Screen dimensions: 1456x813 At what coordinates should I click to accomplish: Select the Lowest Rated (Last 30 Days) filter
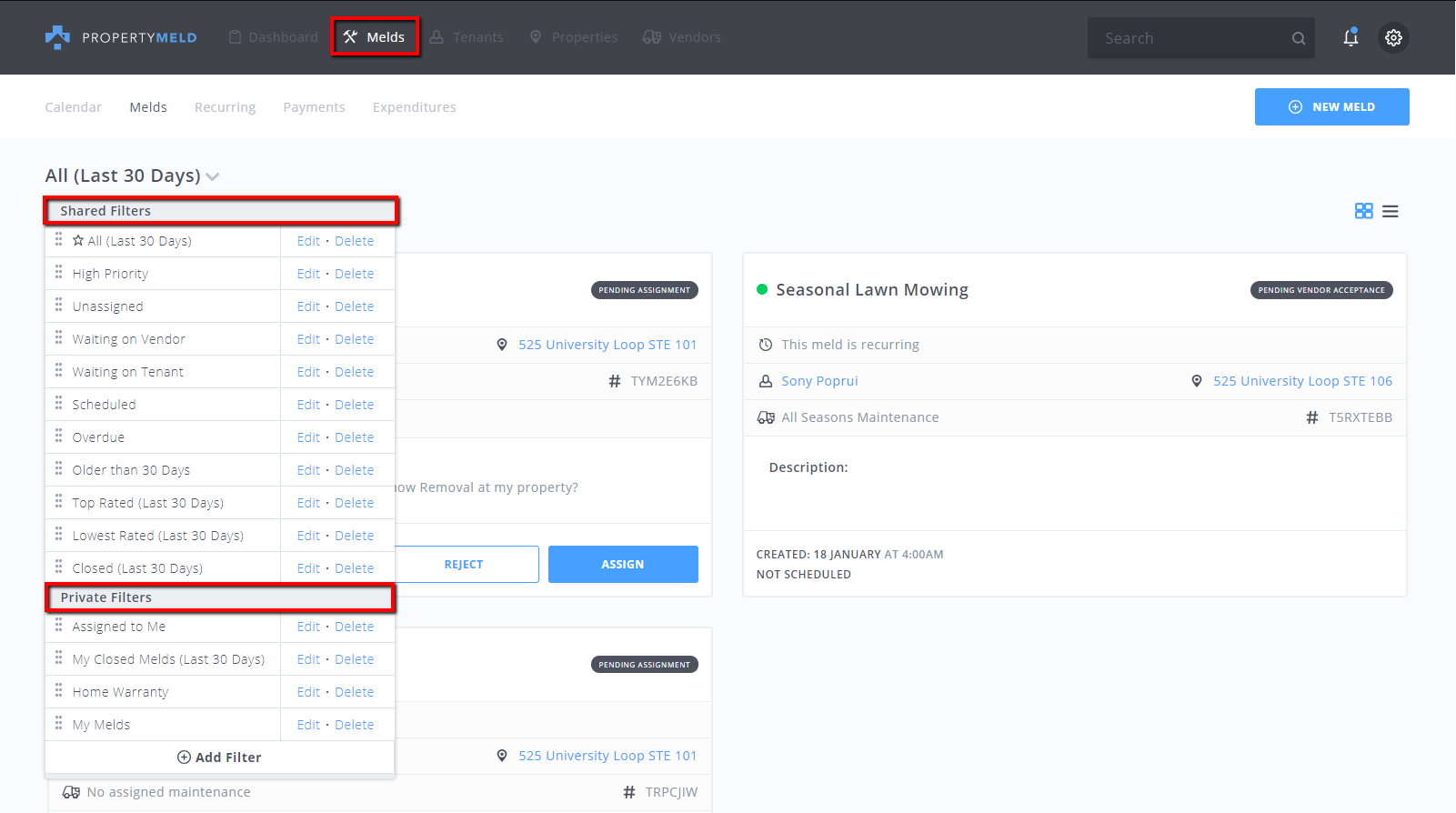tap(158, 536)
